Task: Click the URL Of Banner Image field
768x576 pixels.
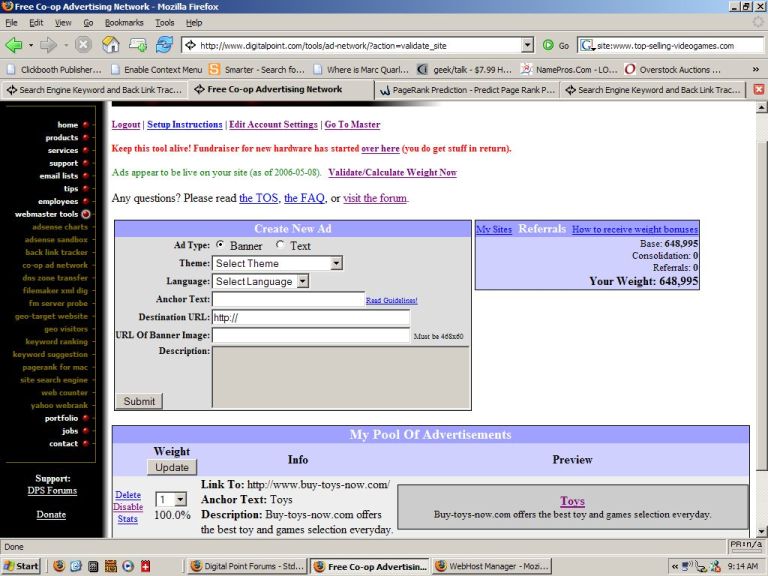Action: pyautogui.click(x=311, y=336)
